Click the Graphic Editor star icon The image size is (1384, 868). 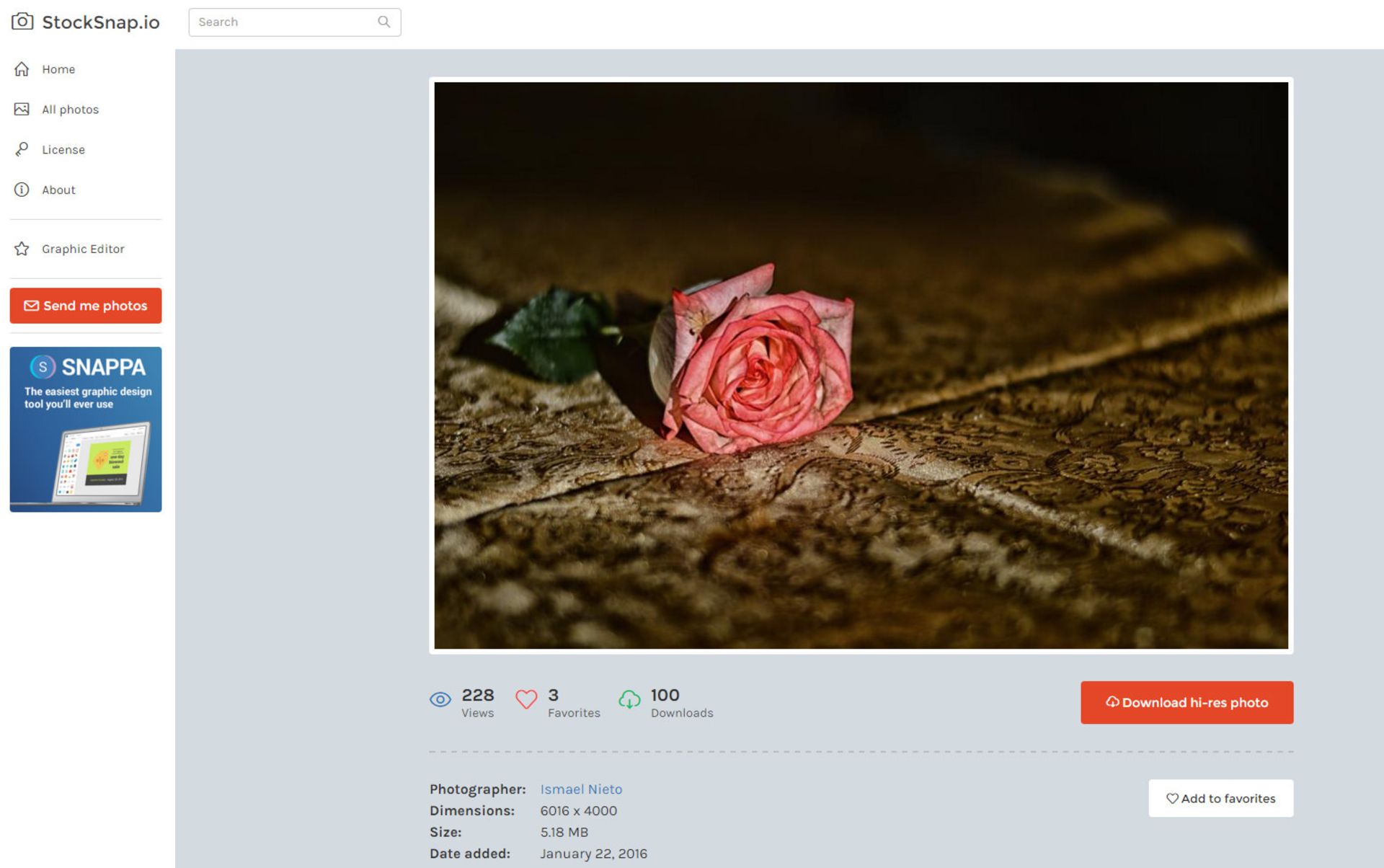pos(22,248)
